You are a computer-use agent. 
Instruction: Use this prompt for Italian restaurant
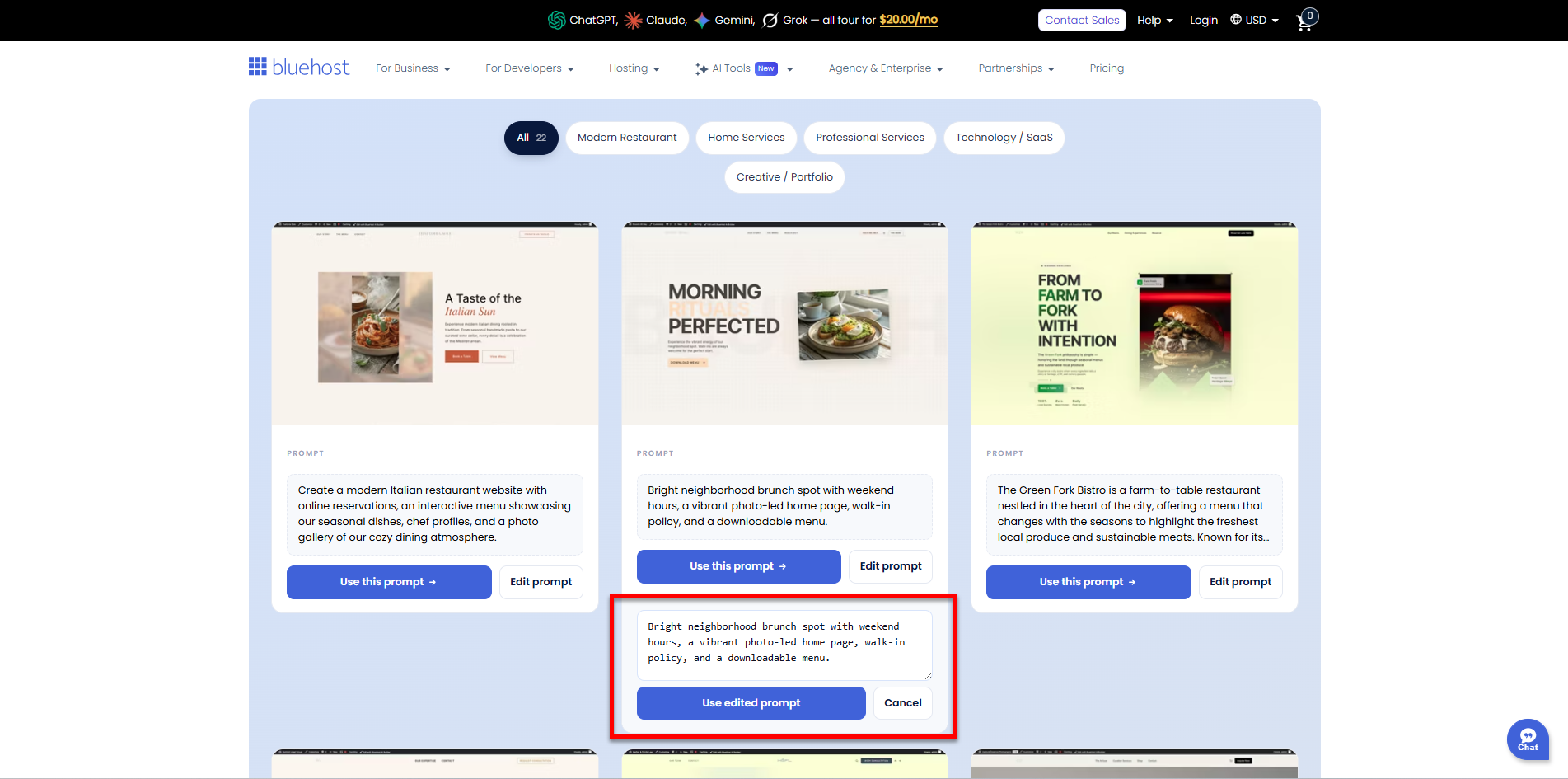[389, 582]
